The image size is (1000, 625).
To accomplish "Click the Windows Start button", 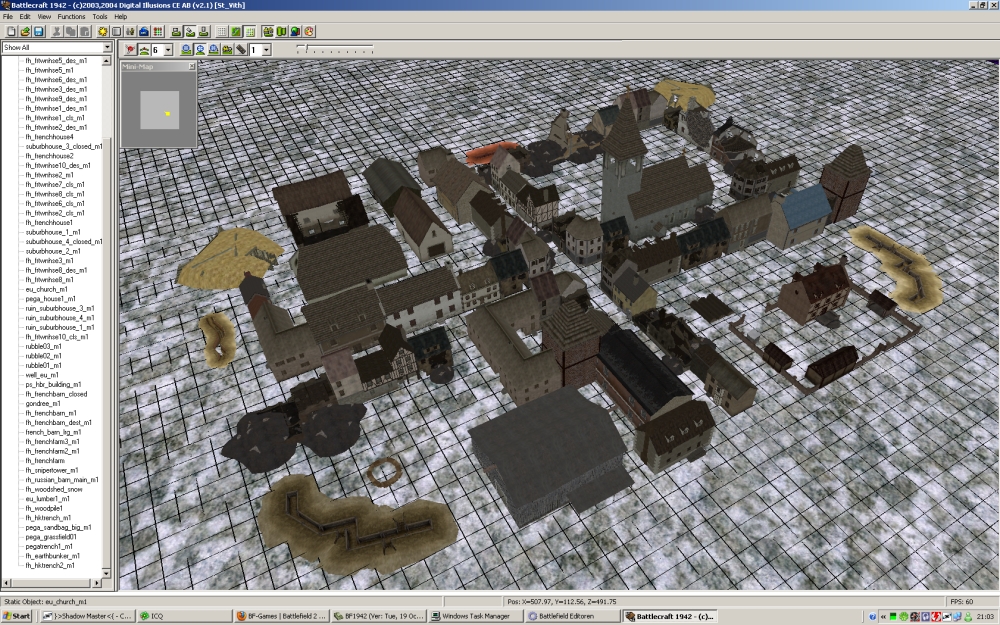I will tap(17, 616).
